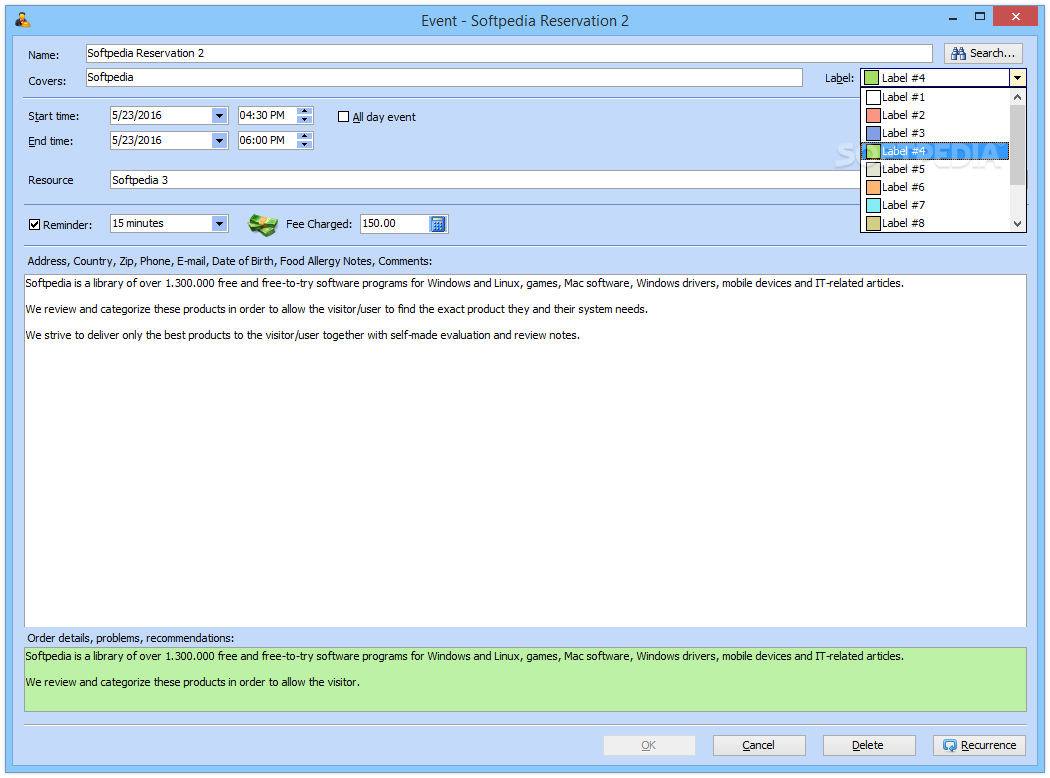
Task: Select Label #3 from the list
Action: (x=935, y=133)
